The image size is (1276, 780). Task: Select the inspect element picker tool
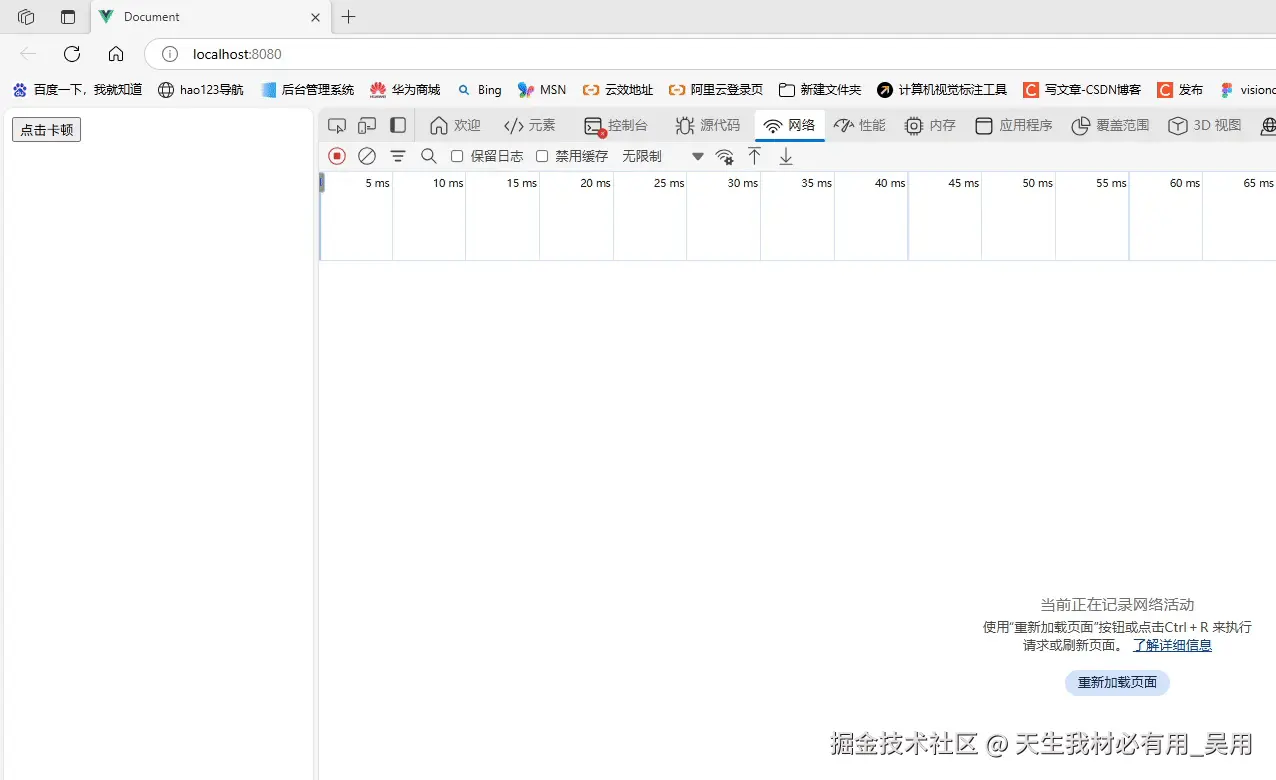tap(337, 125)
